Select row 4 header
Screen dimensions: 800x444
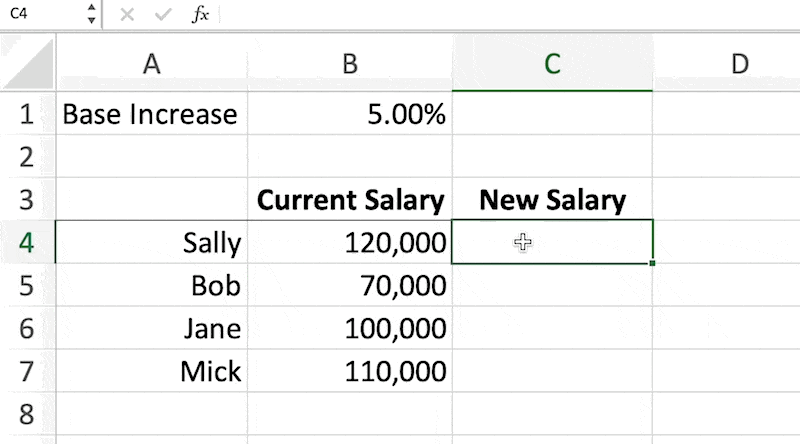pos(28,242)
